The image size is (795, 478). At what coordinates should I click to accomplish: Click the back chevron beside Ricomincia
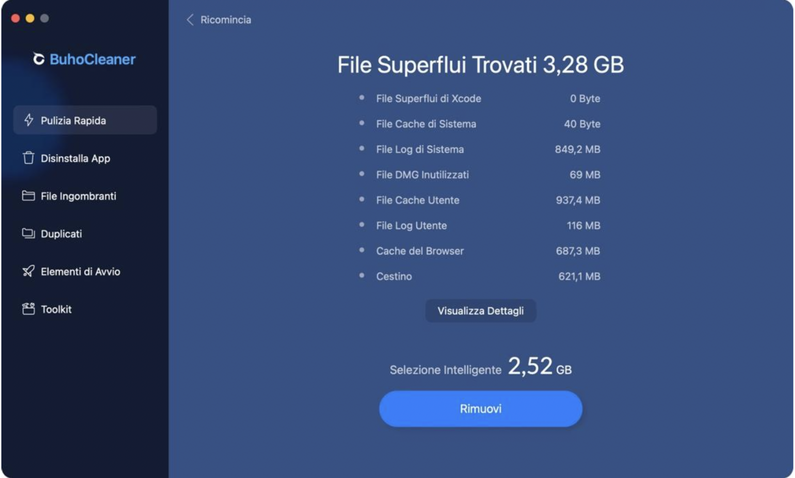click(x=190, y=20)
